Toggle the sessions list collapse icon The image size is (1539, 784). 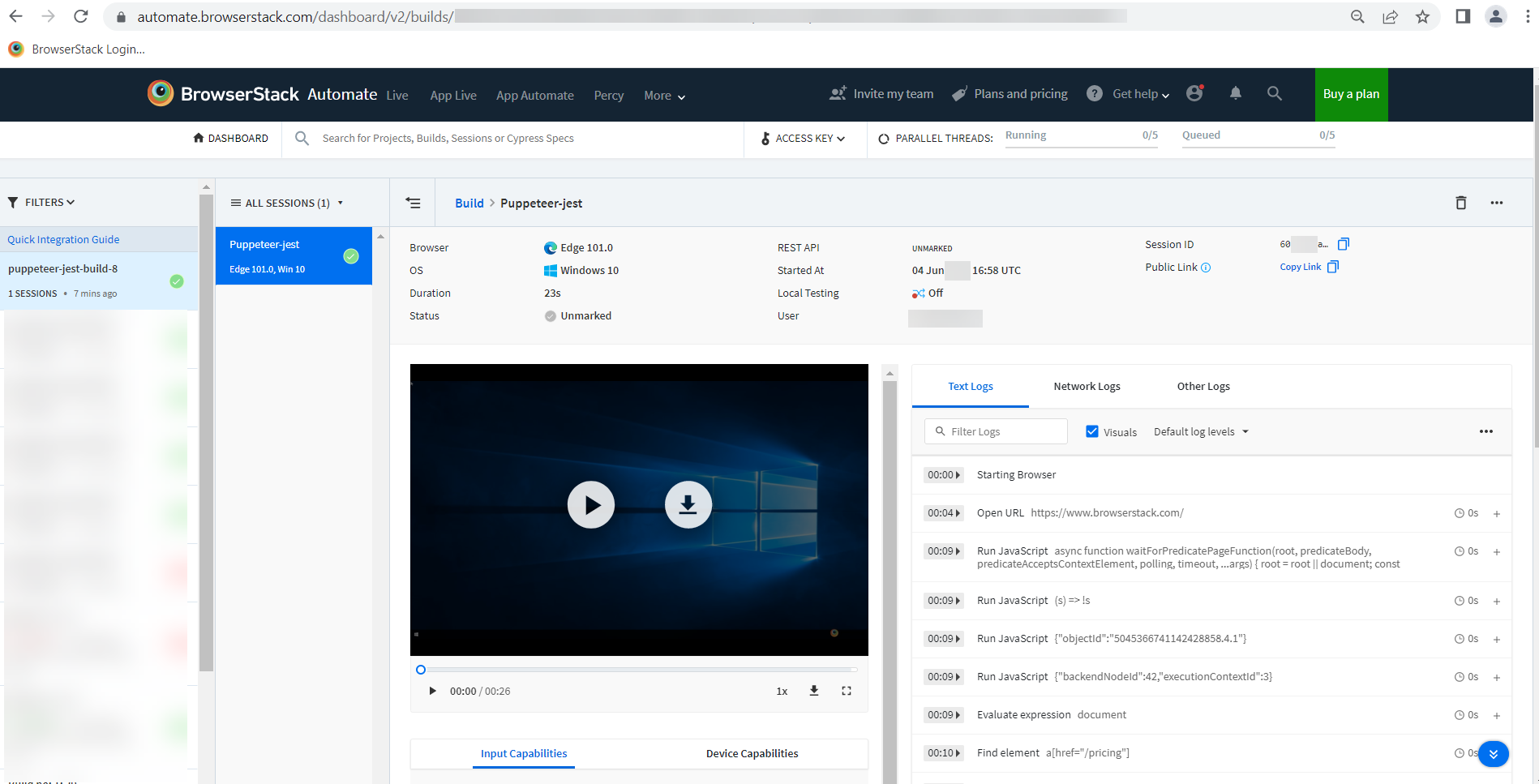coord(413,203)
